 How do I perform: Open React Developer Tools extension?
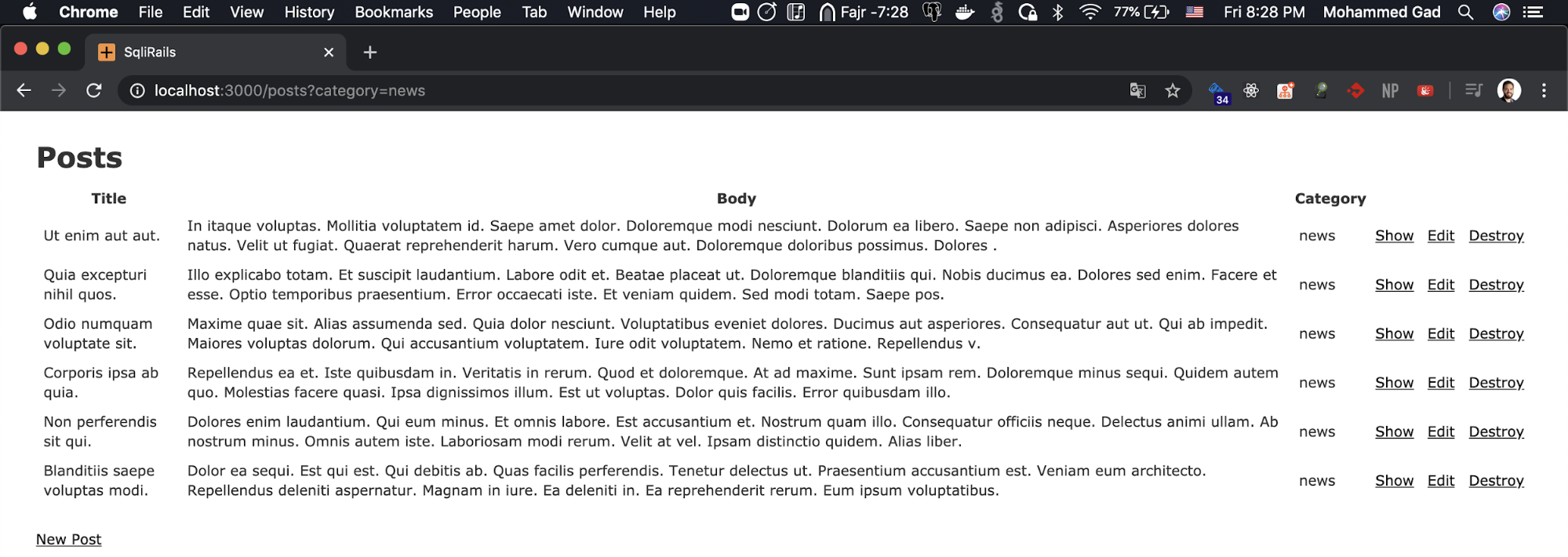1251,91
